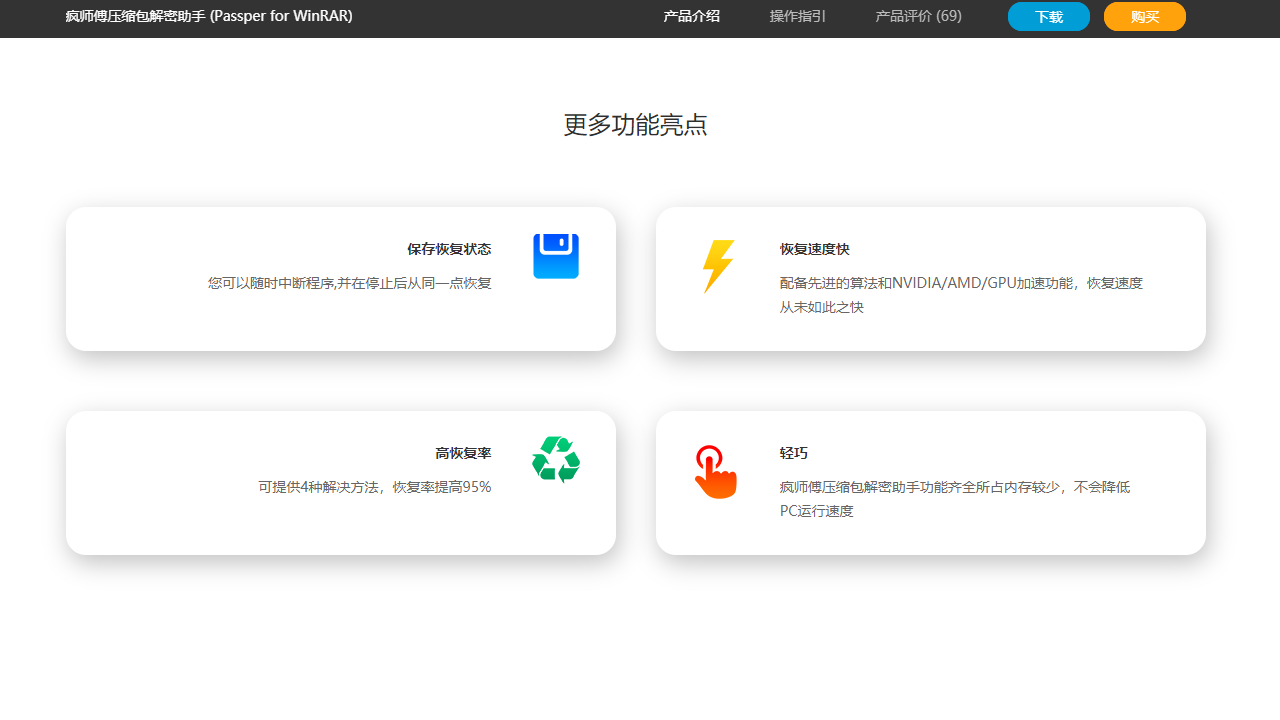The image size is (1280, 720).
Task: Click the 轻巧 feature card
Action: click(930, 482)
